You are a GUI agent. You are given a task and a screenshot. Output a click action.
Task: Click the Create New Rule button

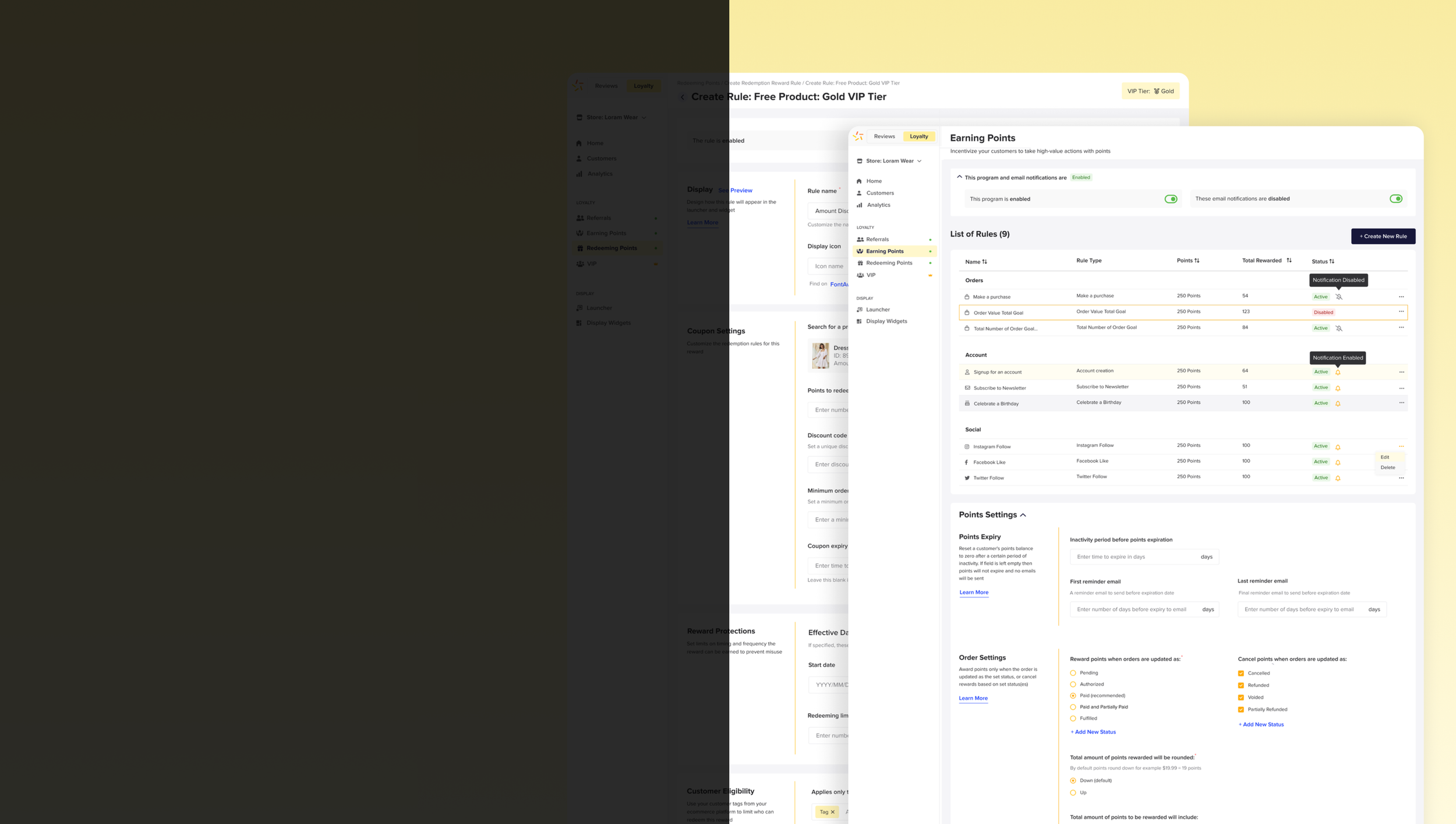[1383, 236]
